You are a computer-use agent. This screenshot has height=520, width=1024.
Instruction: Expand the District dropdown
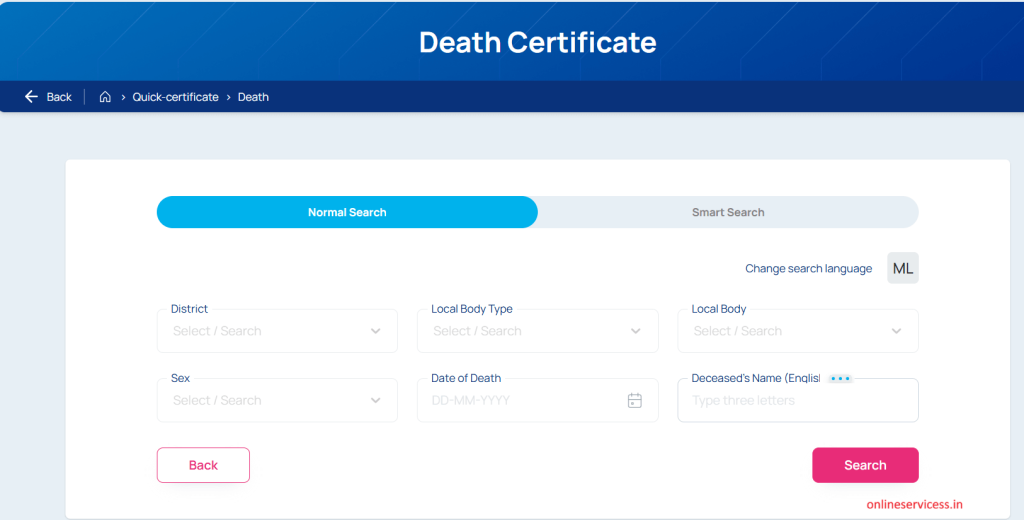277,331
